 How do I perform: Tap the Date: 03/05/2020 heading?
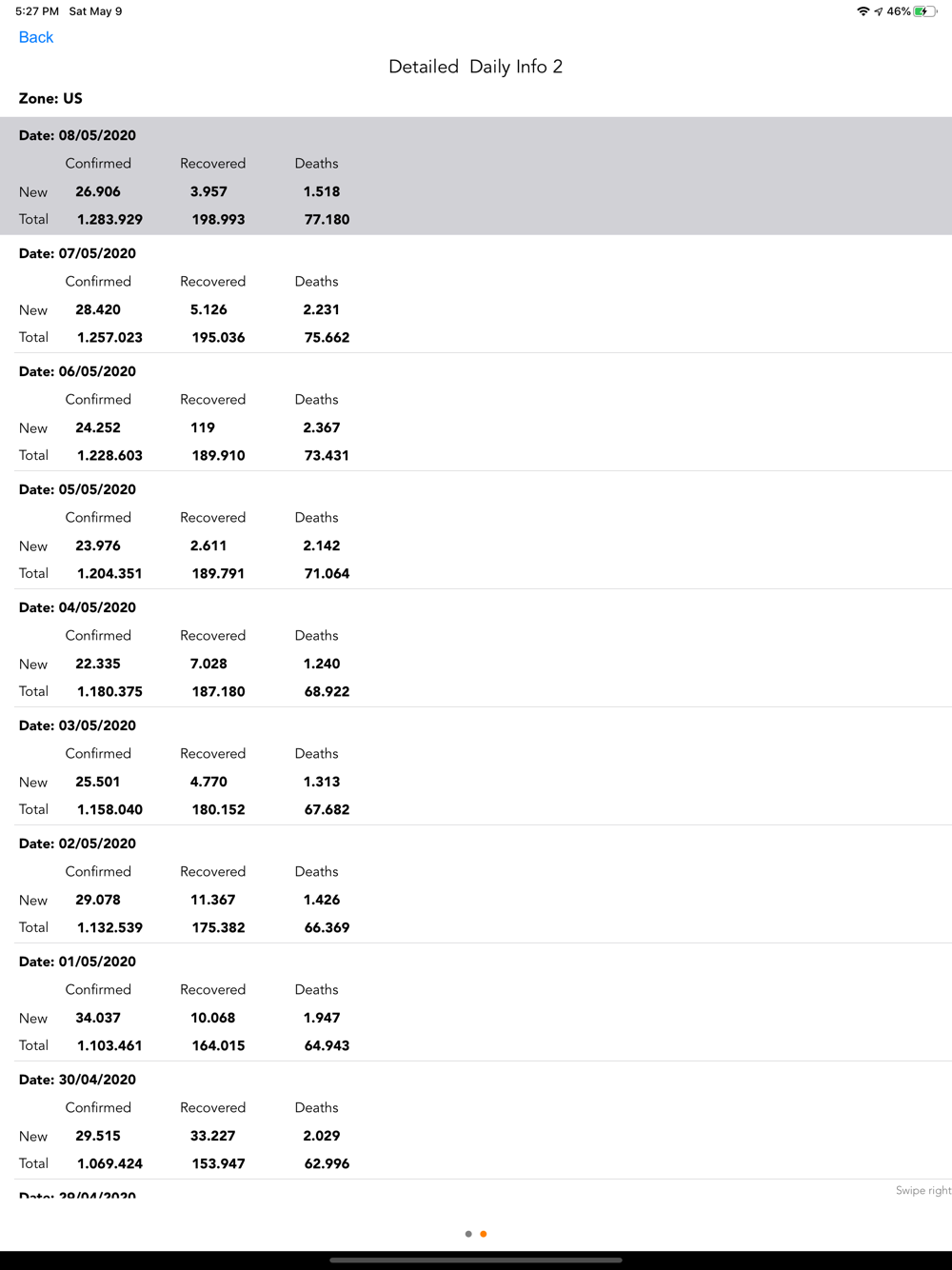77,725
